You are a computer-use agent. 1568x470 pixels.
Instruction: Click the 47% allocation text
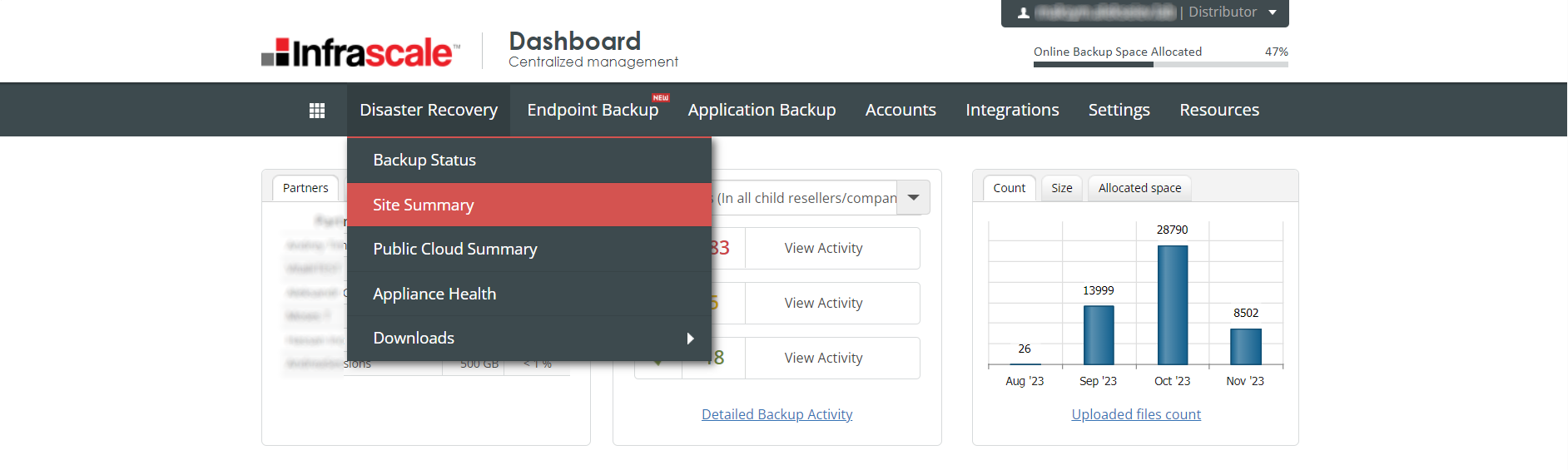(1276, 52)
